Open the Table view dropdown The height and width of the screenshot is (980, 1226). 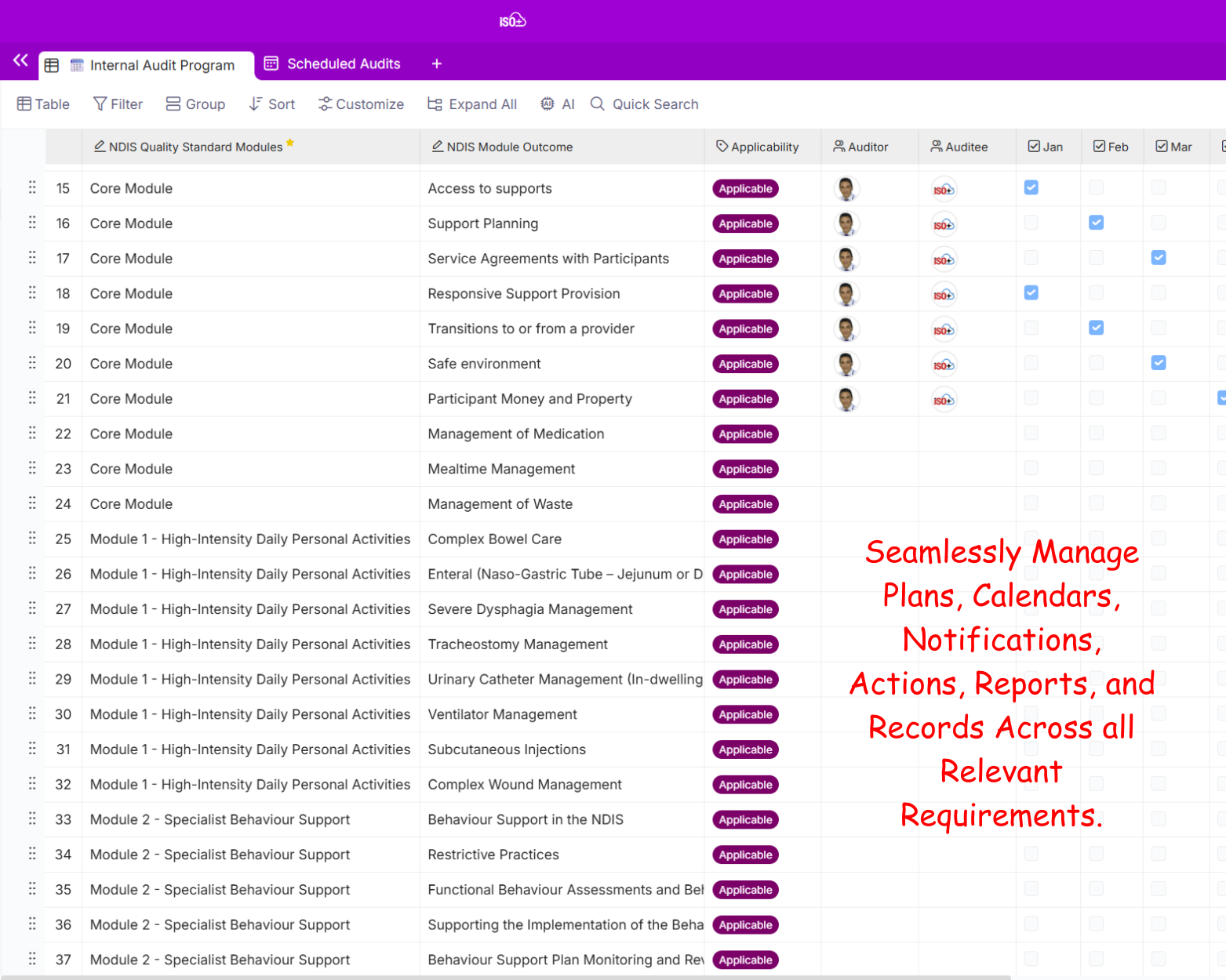(44, 104)
